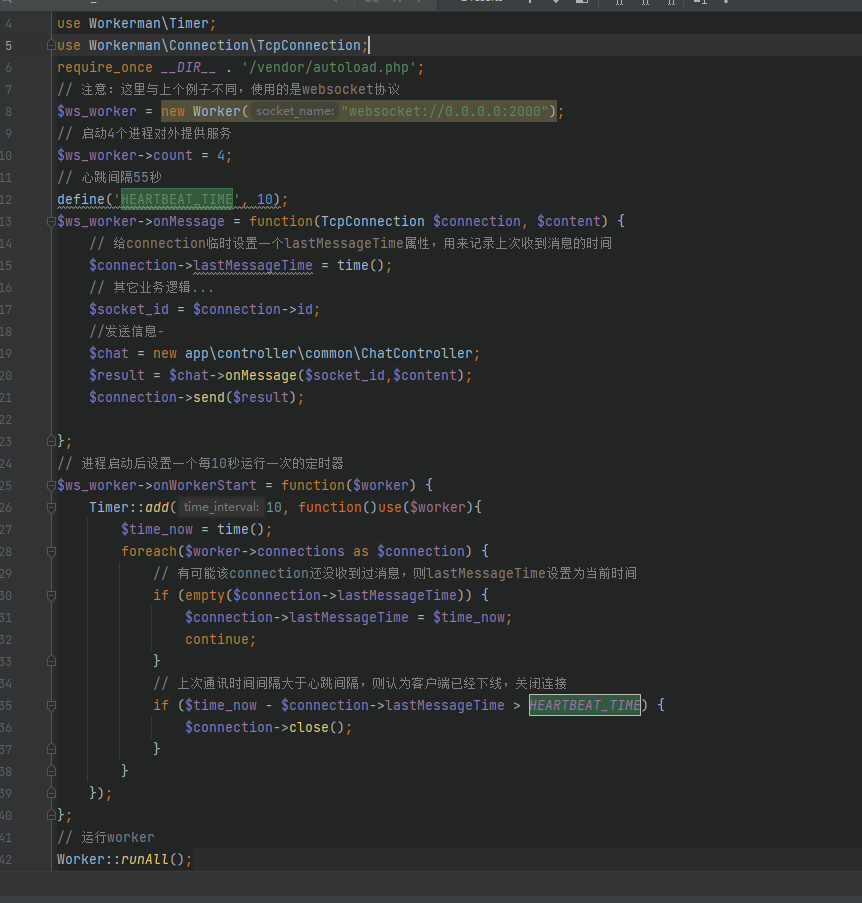The image size is (862, 903).
Task: Fold the Timer::add callback block
Action: (51, 507)
